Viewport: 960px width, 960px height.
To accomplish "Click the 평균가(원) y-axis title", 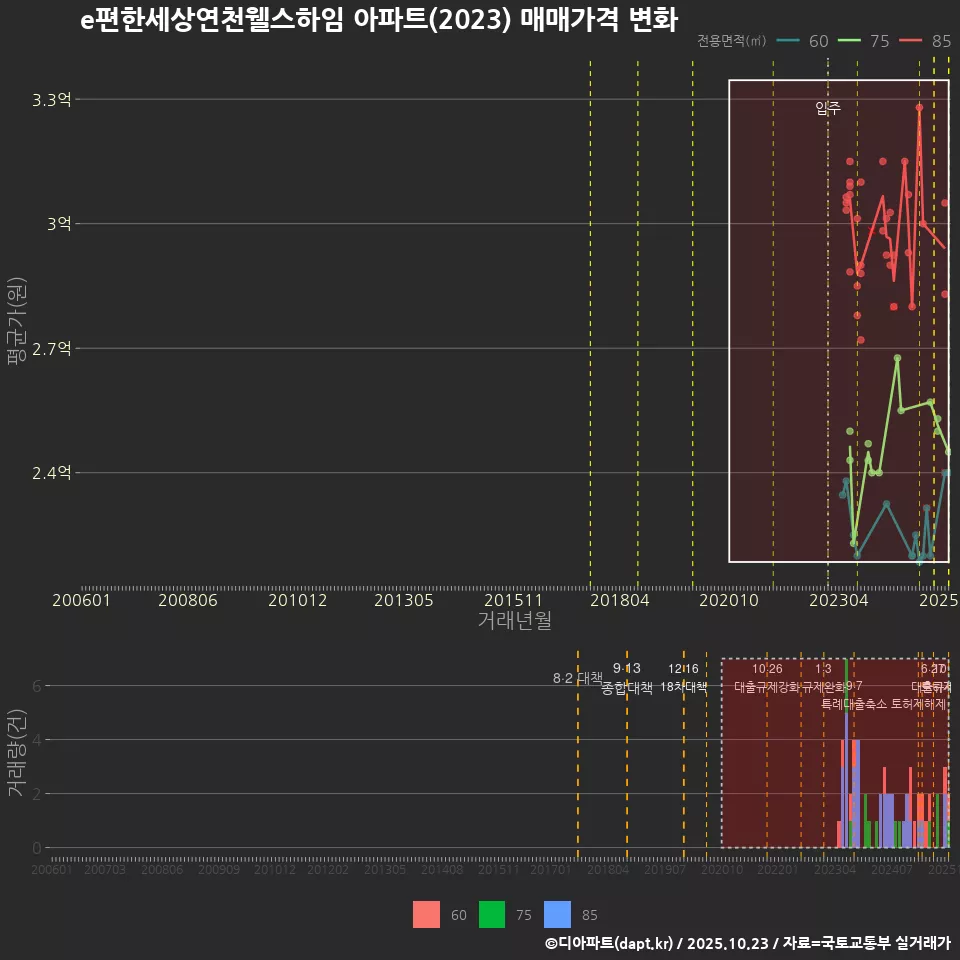I will click(x=18, y=320).
